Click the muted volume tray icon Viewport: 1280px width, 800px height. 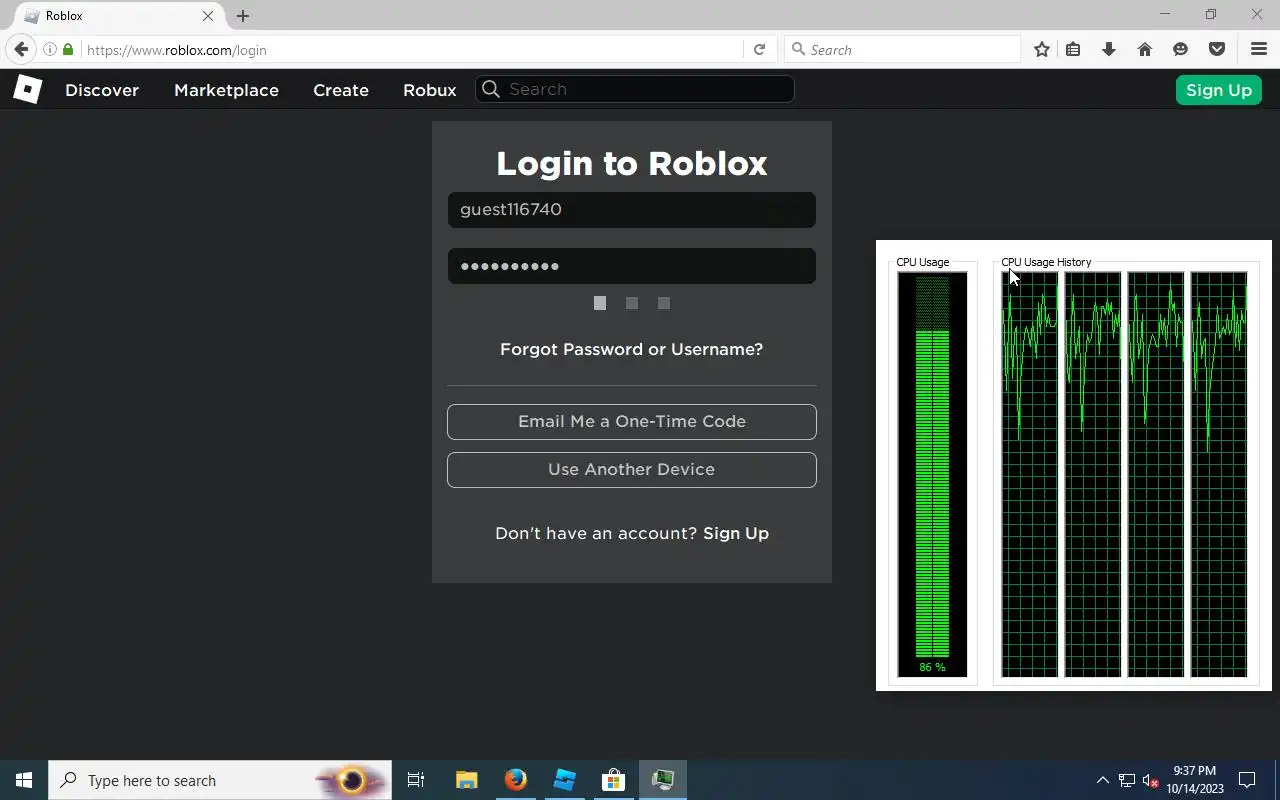[1151, 780]
